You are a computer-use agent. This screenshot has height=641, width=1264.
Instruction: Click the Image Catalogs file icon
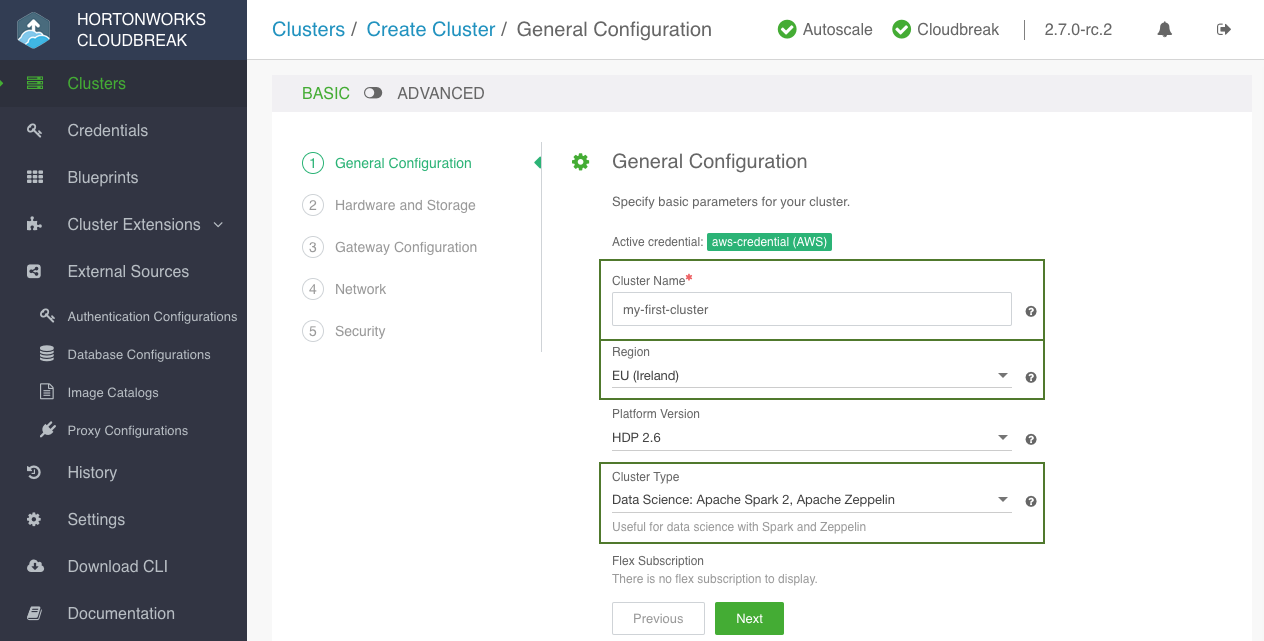[47, 392]
